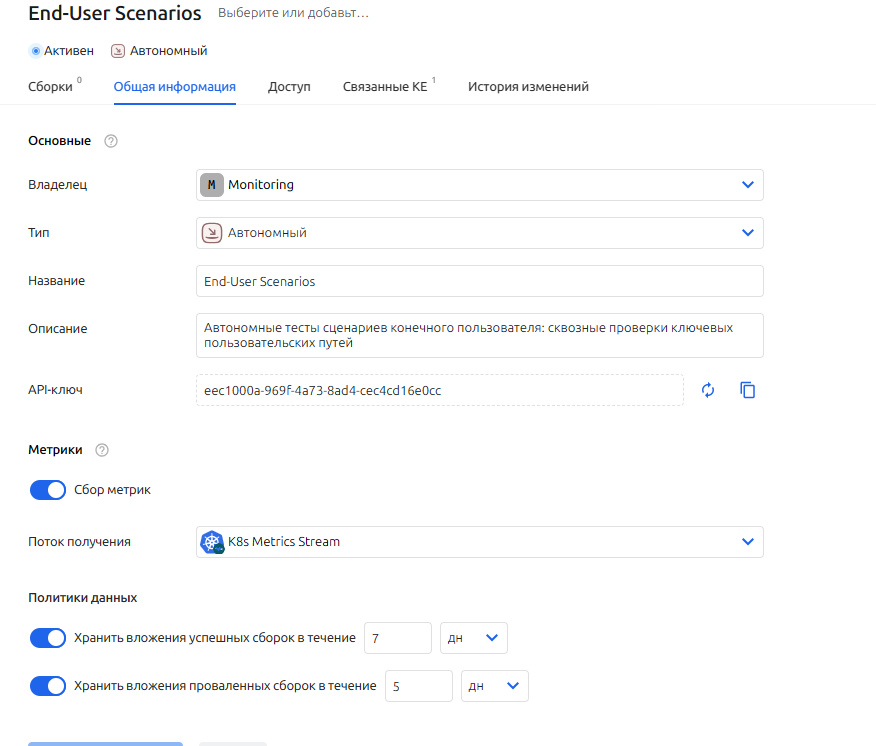
Task: Click the Monitoring owner avatar icon
Action: click(212, 185)
